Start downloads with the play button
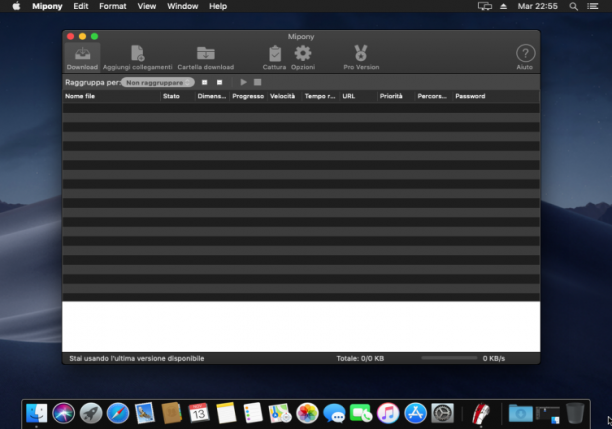 (244, 82)
